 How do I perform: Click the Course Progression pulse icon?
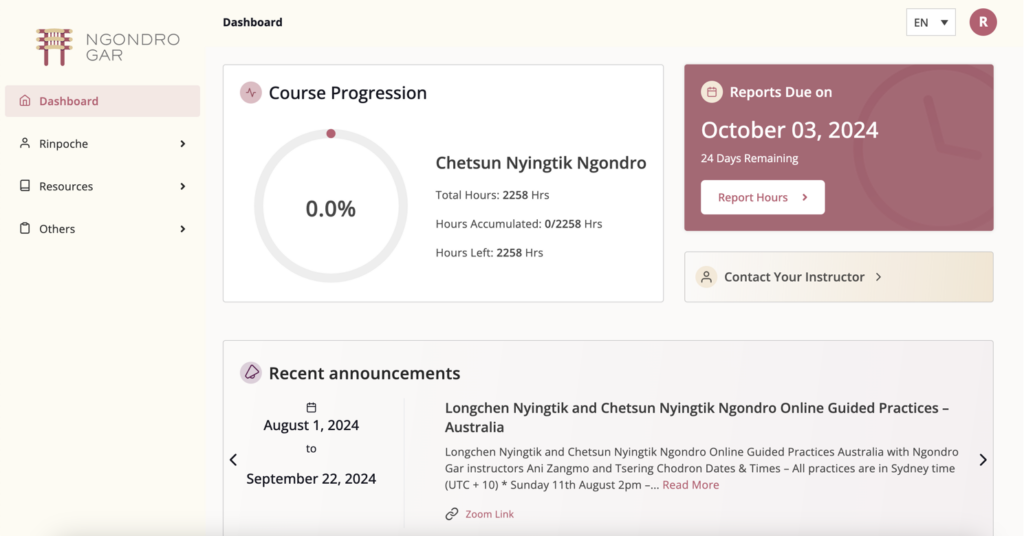[x=251, y=93]
